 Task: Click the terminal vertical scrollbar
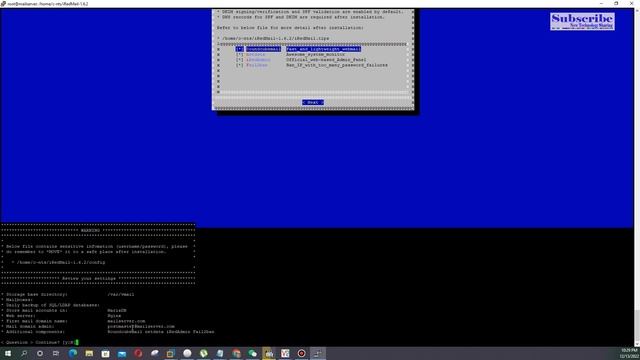[x=637, y=178]
